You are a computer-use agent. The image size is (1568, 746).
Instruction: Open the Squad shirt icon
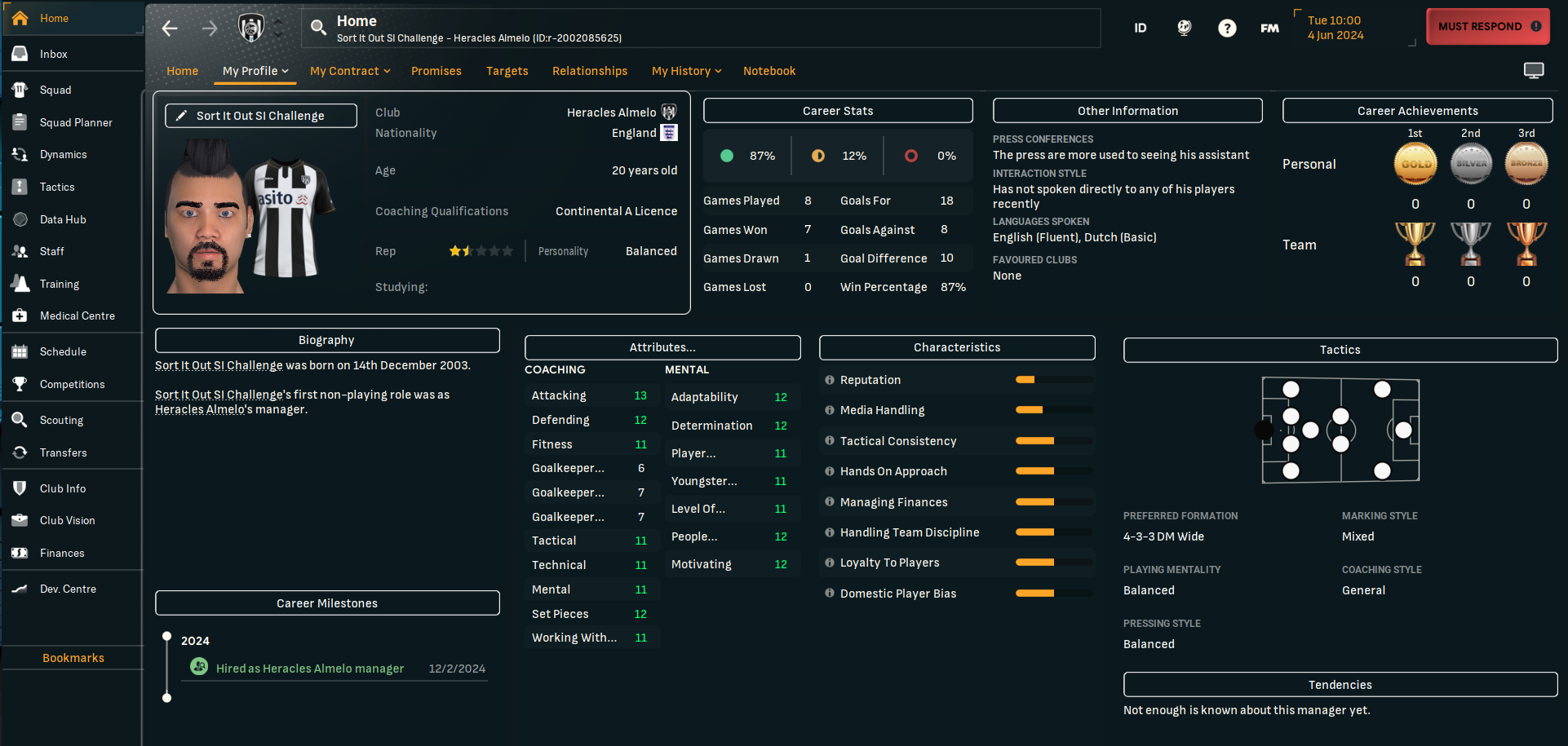(x=20, y=90)
